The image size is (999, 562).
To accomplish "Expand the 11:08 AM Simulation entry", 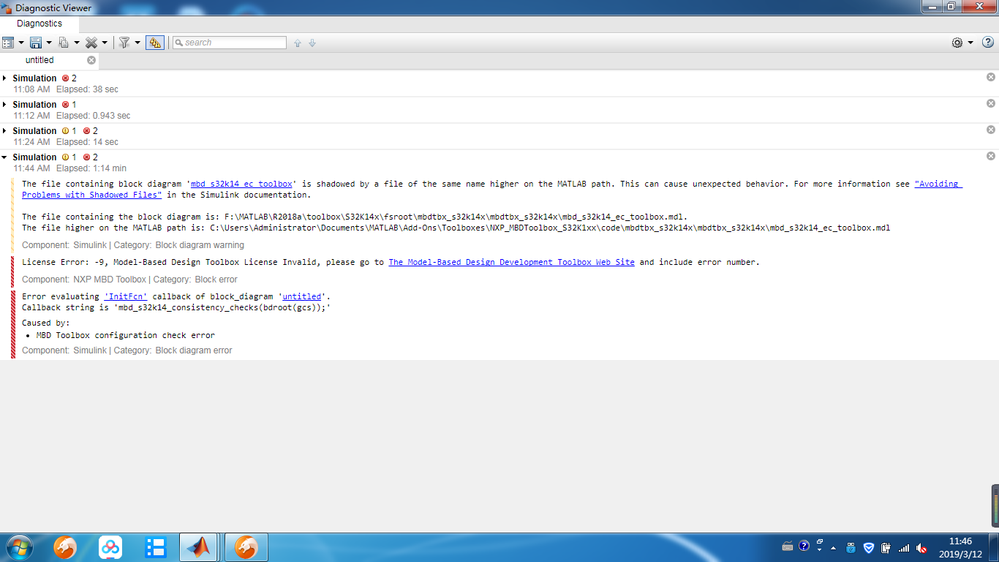I will [x=4, y=78].
